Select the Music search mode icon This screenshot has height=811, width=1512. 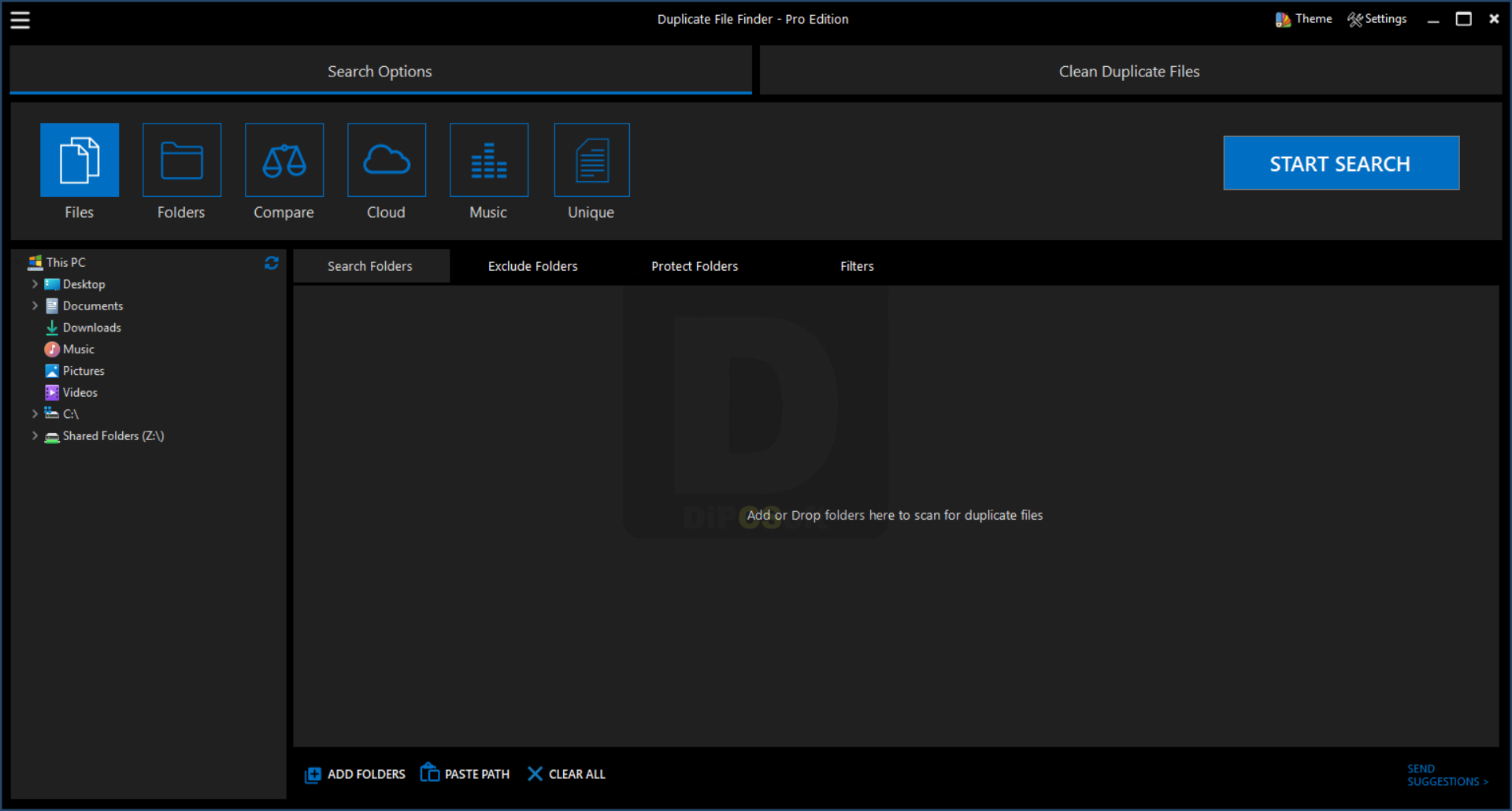point(489,160)
